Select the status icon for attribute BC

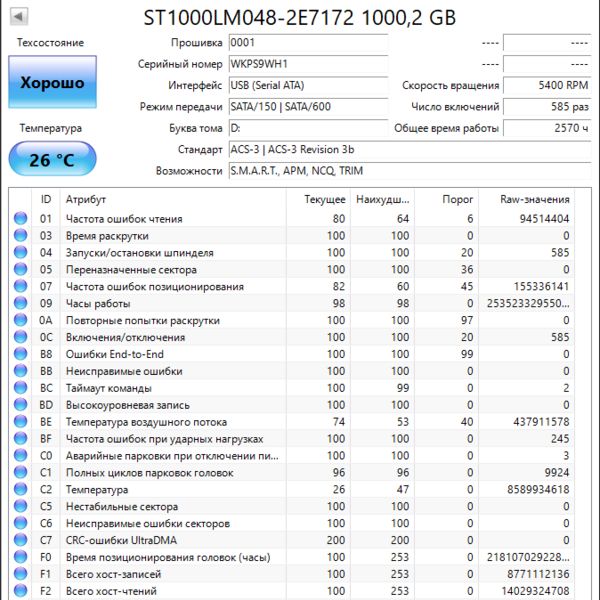click(x=20, y=387)
